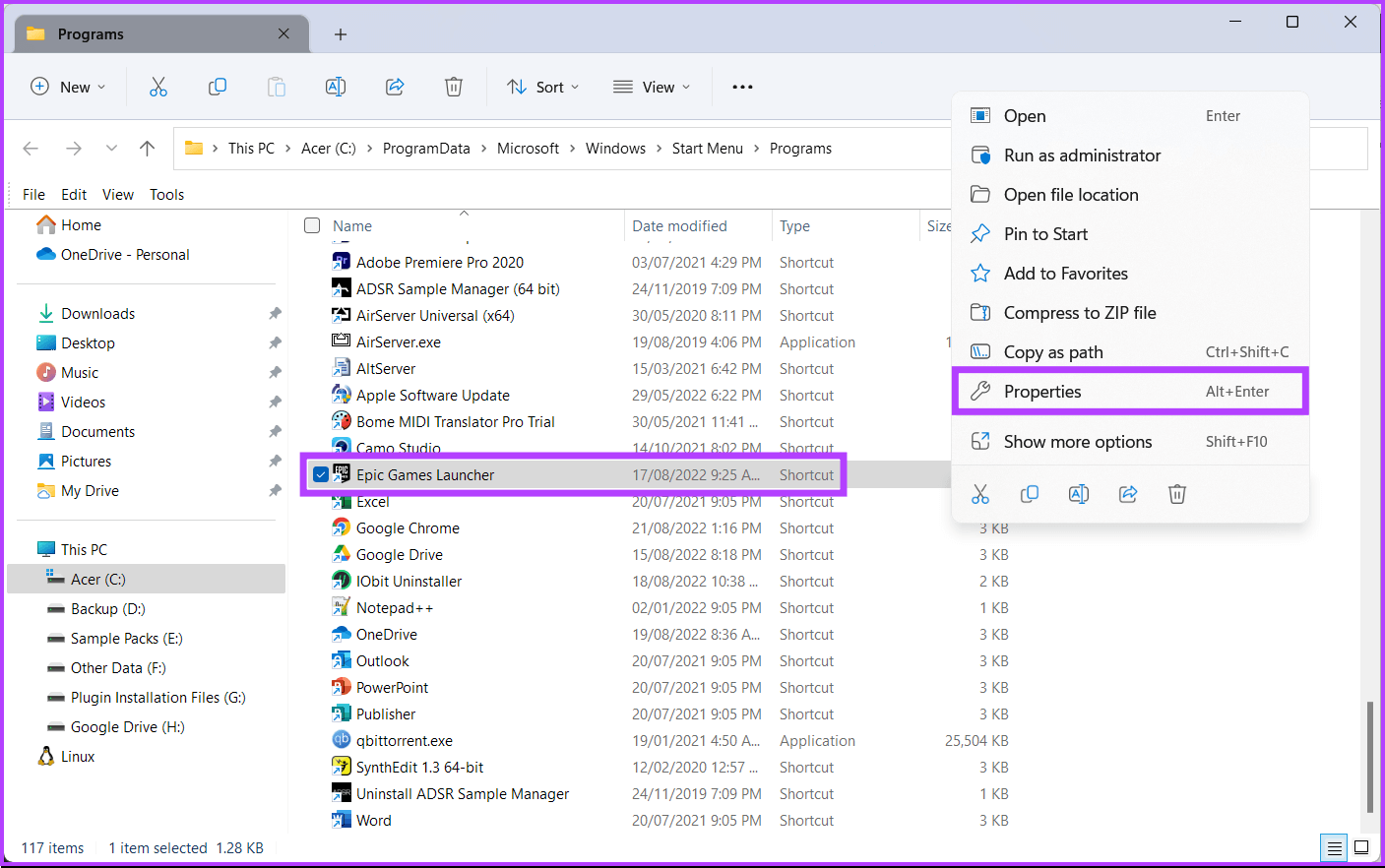
Task: Click the file list vertical scrollbar thumb
Action: pyautogui.click(x=1368, y=756)
